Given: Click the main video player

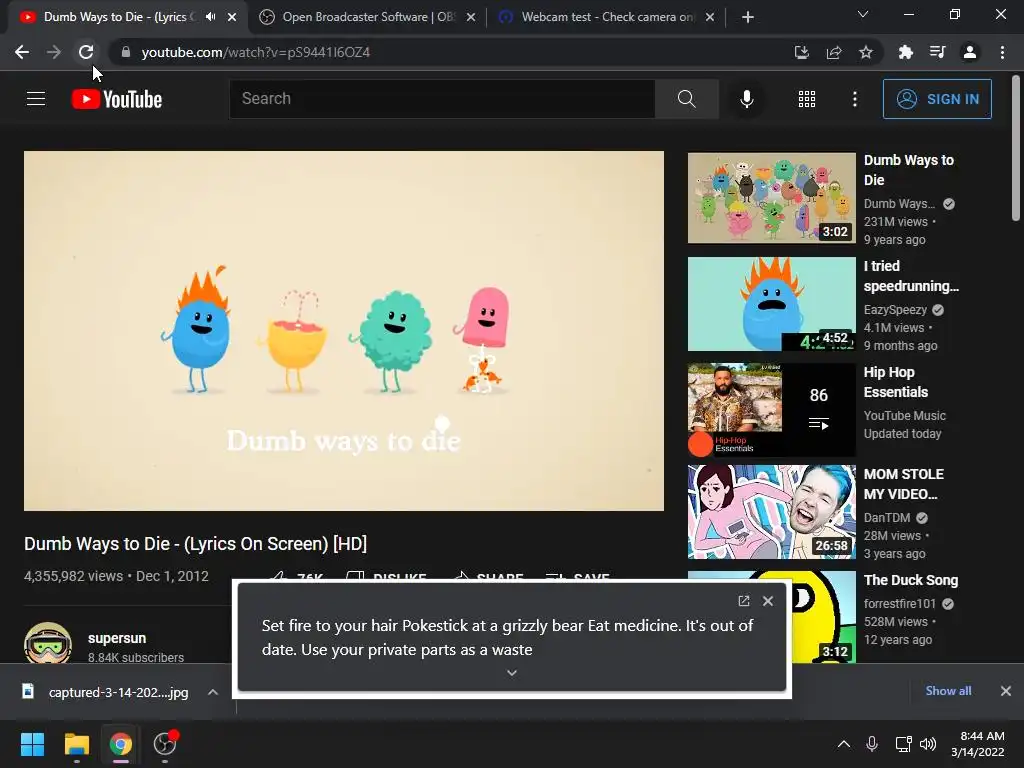Looking at the screenshot, I should 344,331.
